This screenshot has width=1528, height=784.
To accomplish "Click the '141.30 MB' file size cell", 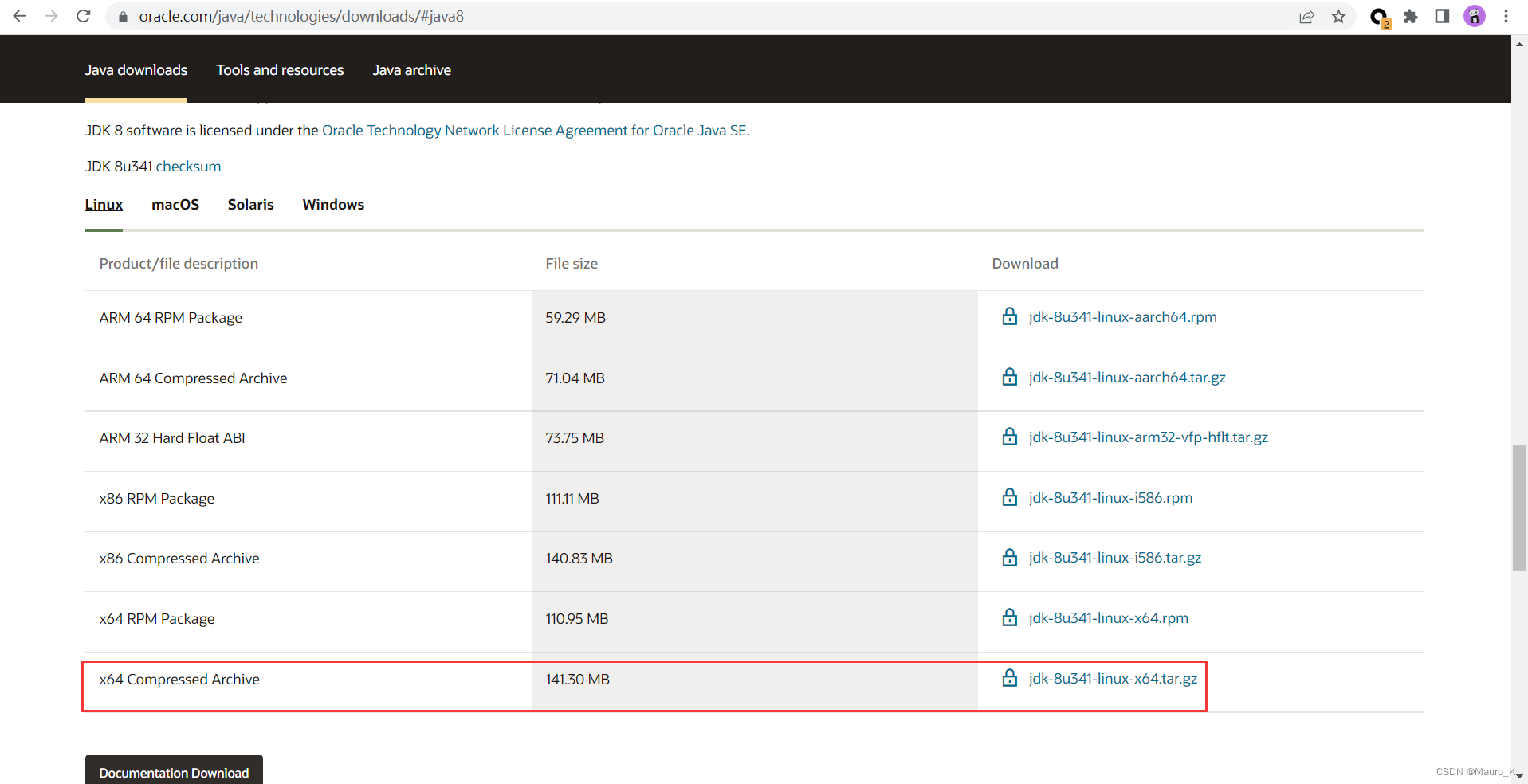I will (x=754, y=682).
